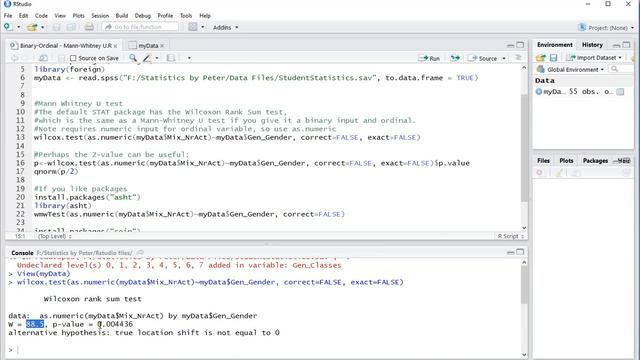Minimize the source editor pane
Image resolution: width=640 pixels, height=360 pixels.
coord(510,45)
